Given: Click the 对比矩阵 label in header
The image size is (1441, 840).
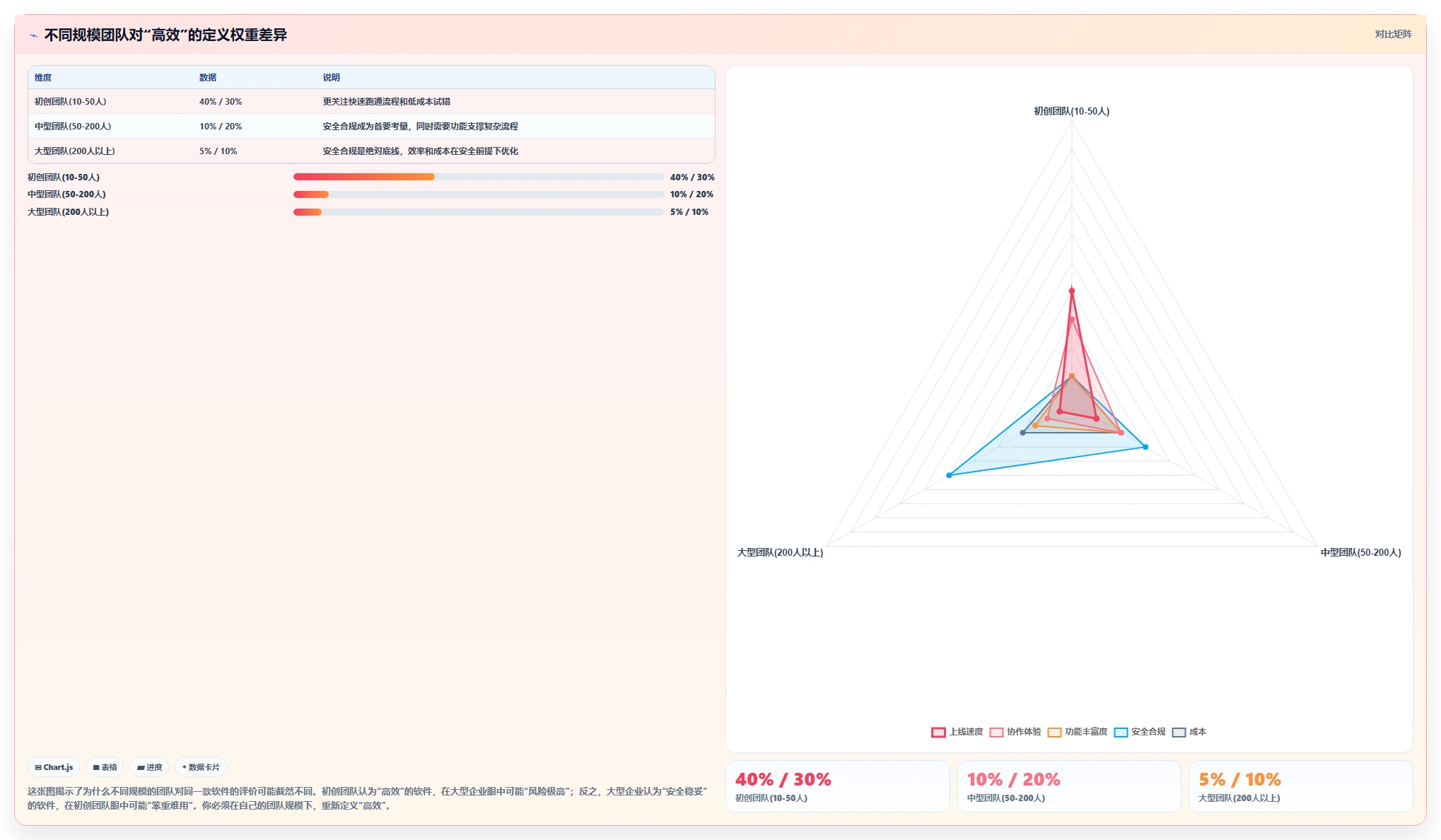Looking at the screenshot, I should [x=1393, y=34].
